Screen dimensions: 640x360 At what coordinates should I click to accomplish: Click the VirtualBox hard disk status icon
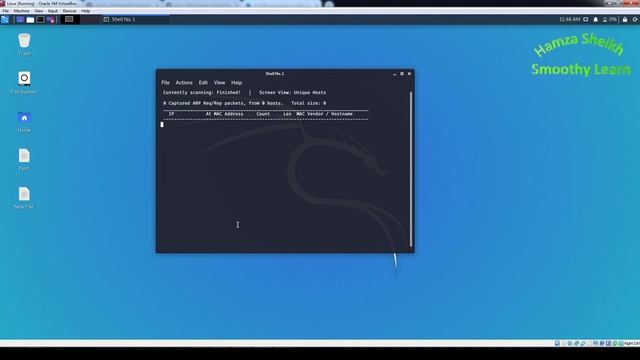tap(557, 344)
